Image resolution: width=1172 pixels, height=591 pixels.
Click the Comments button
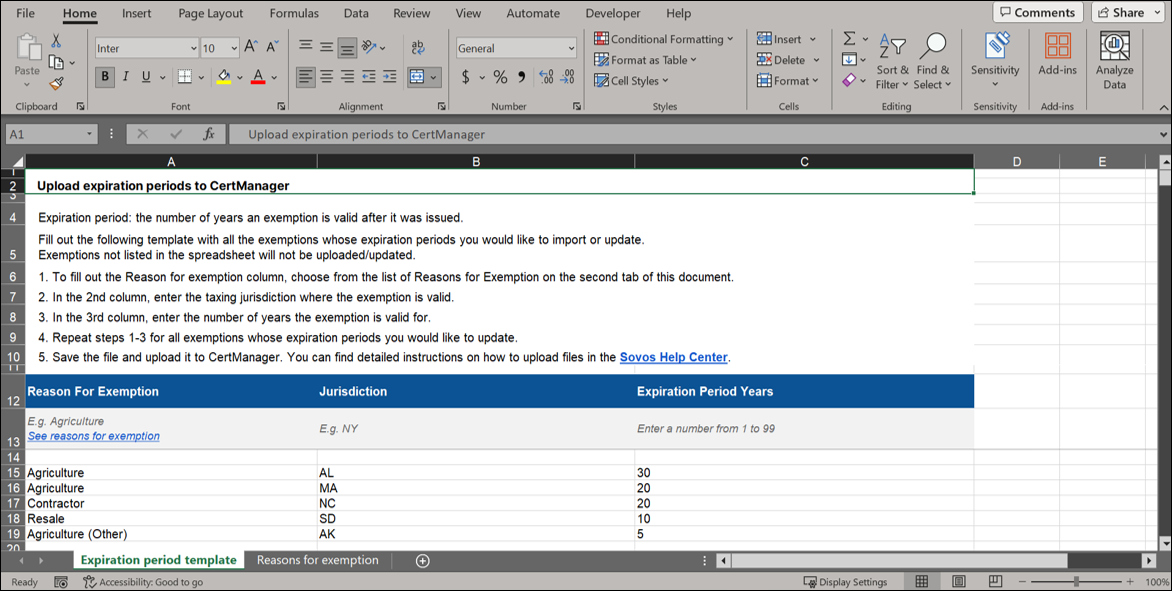coord(1037,13)
